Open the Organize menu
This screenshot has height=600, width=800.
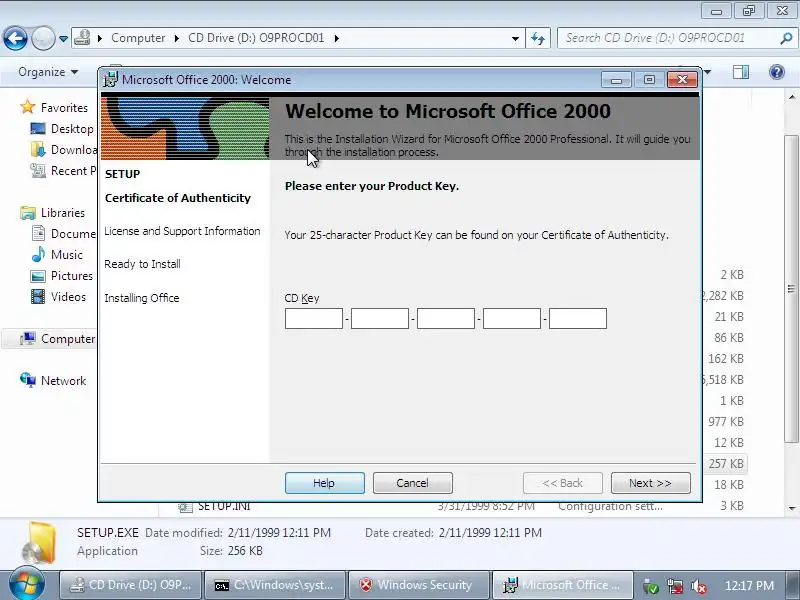[x=48, y=72]
